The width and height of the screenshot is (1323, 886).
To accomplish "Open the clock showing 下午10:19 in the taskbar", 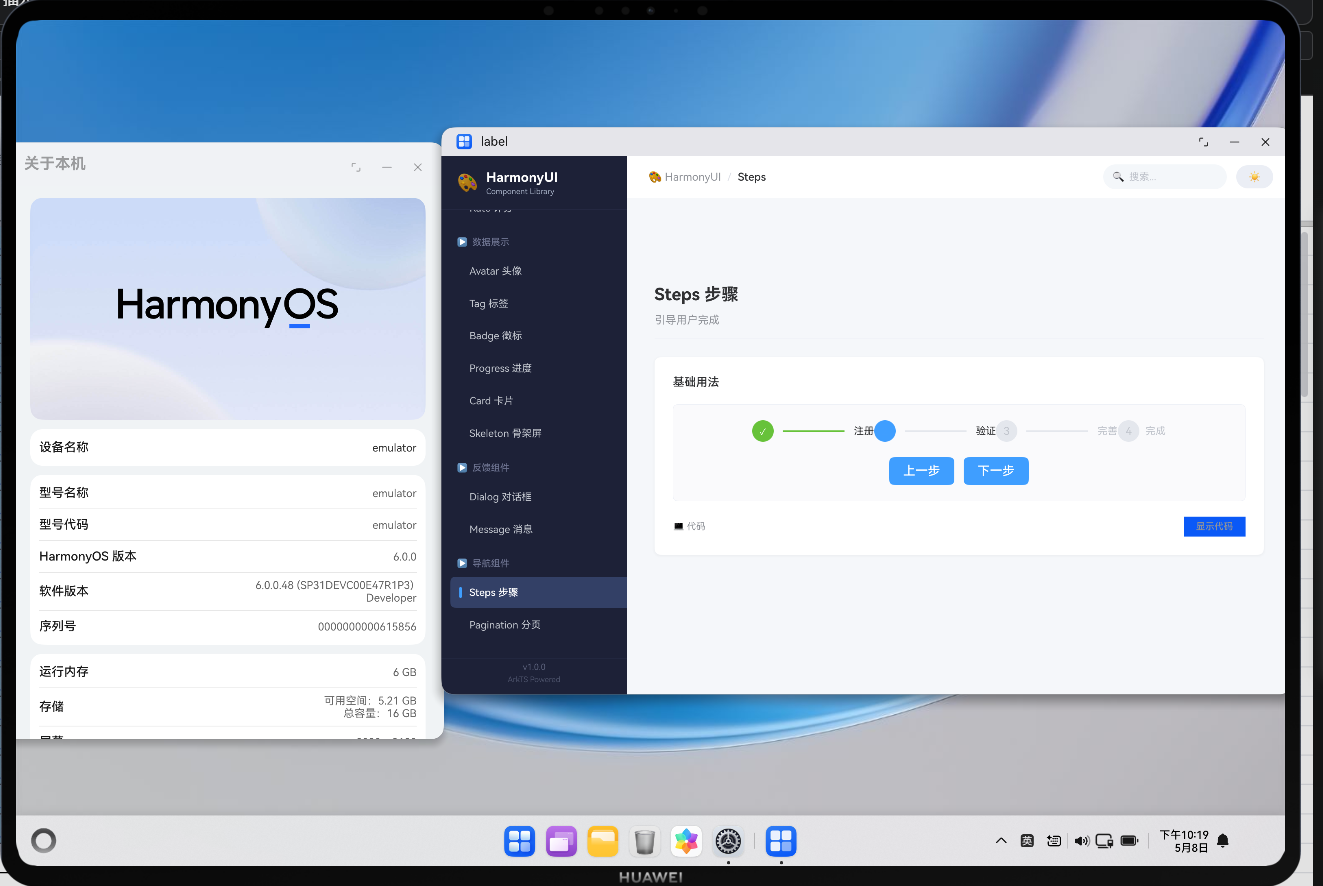I will 1184,841.
